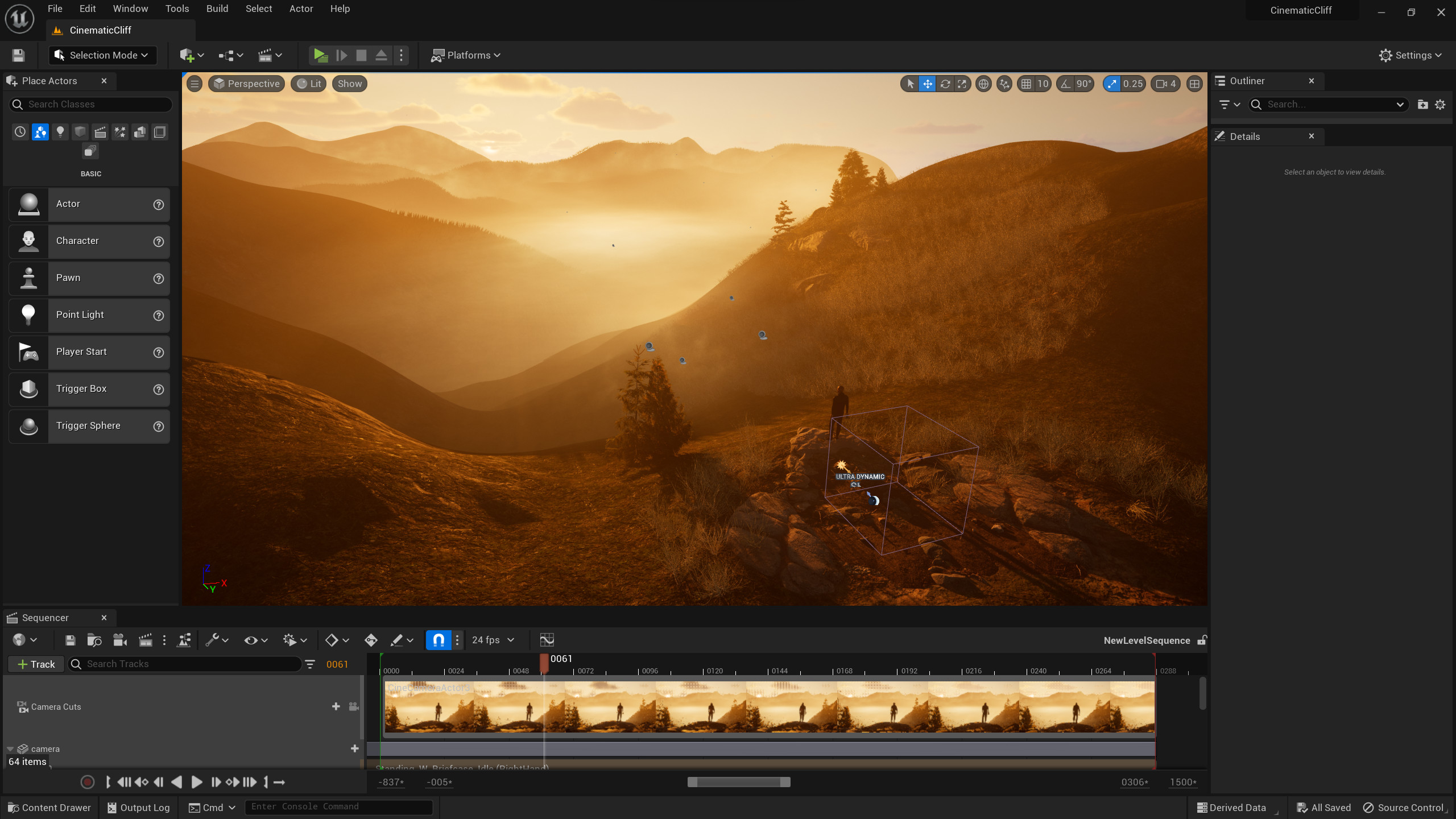The image size is (1456, 819).
Task: Open Sequencer view options eye dropdown
Action: click(255, 640)
